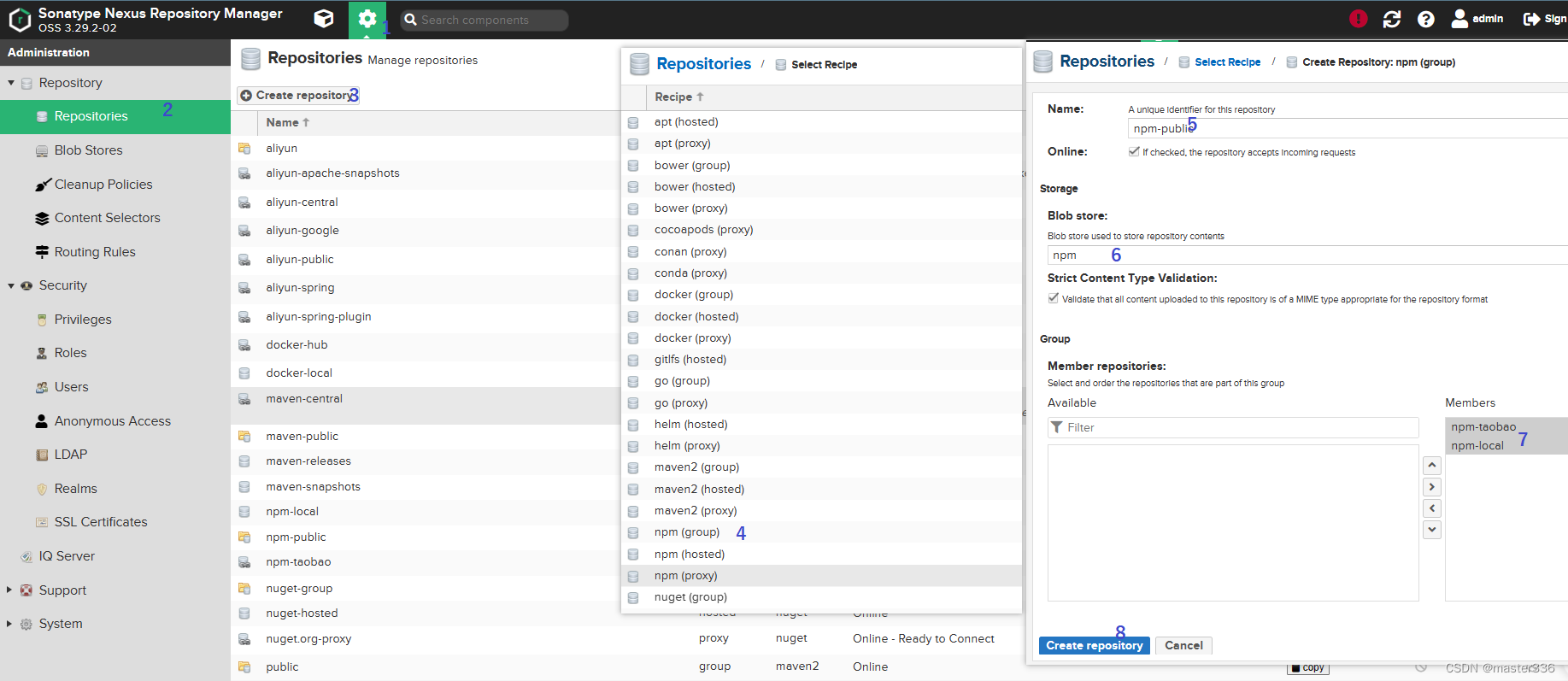The height and width of the screenshot is (681, 1568).
Task: Select npm-local in Members list
Action: pos(1477,446)
